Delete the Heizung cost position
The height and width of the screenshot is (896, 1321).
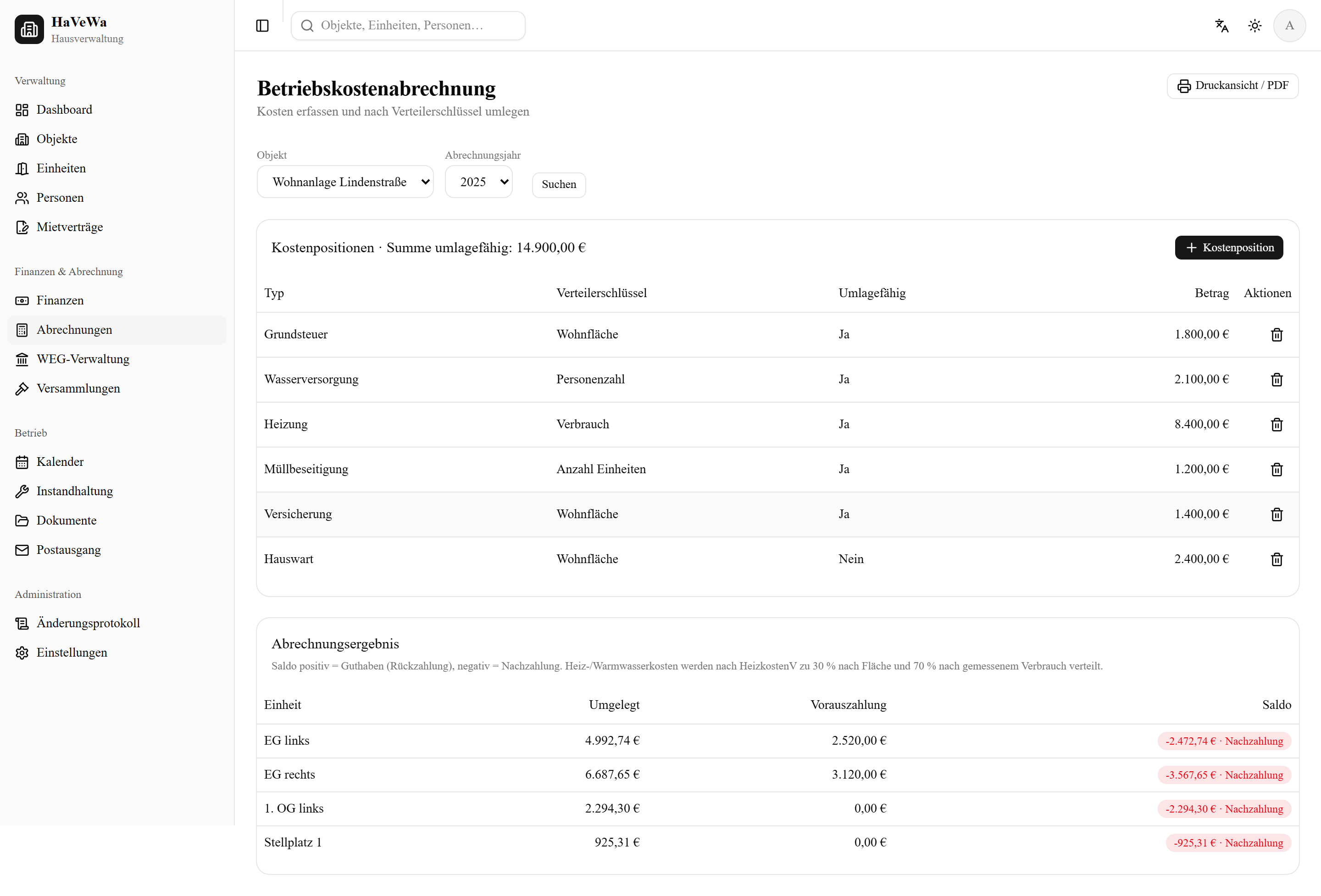(x=1277, y=425)
